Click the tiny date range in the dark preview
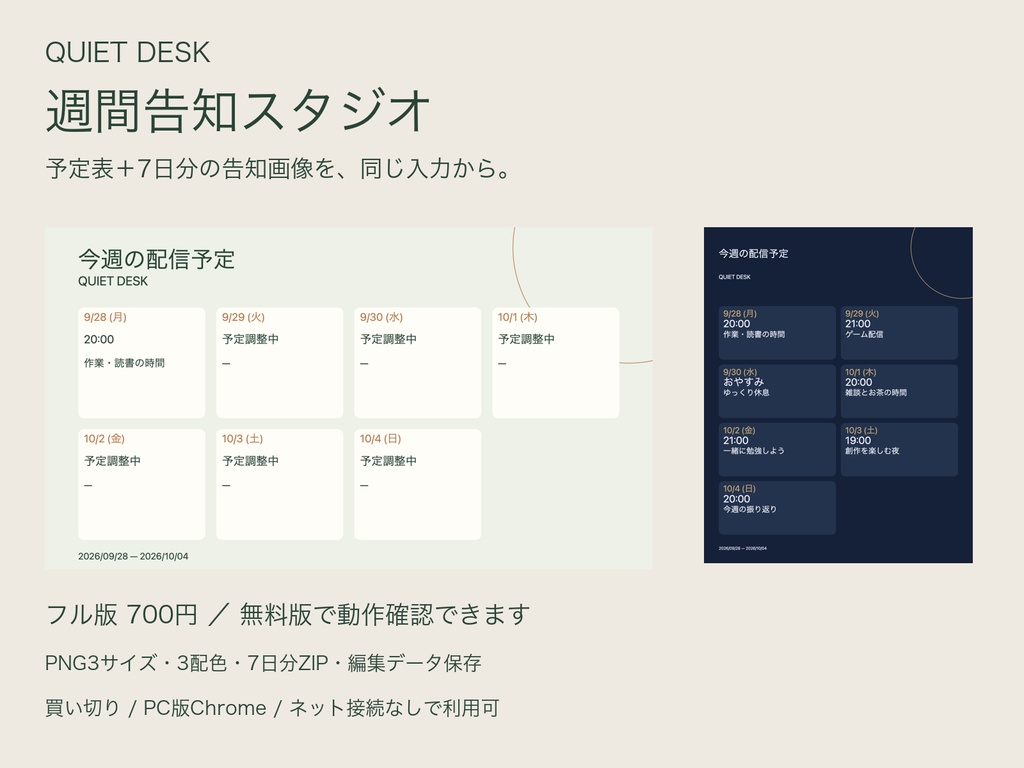 (x=743, y=549)
